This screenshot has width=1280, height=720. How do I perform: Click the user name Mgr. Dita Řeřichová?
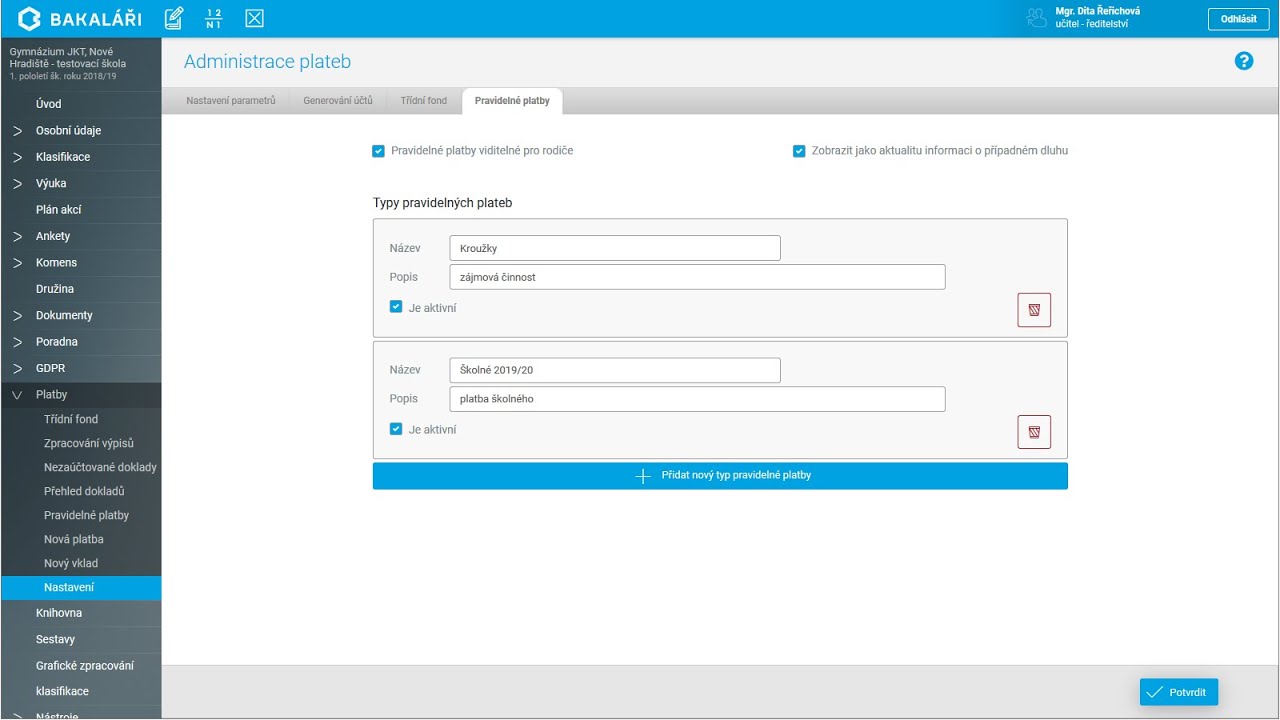[x=1098, y=11]
